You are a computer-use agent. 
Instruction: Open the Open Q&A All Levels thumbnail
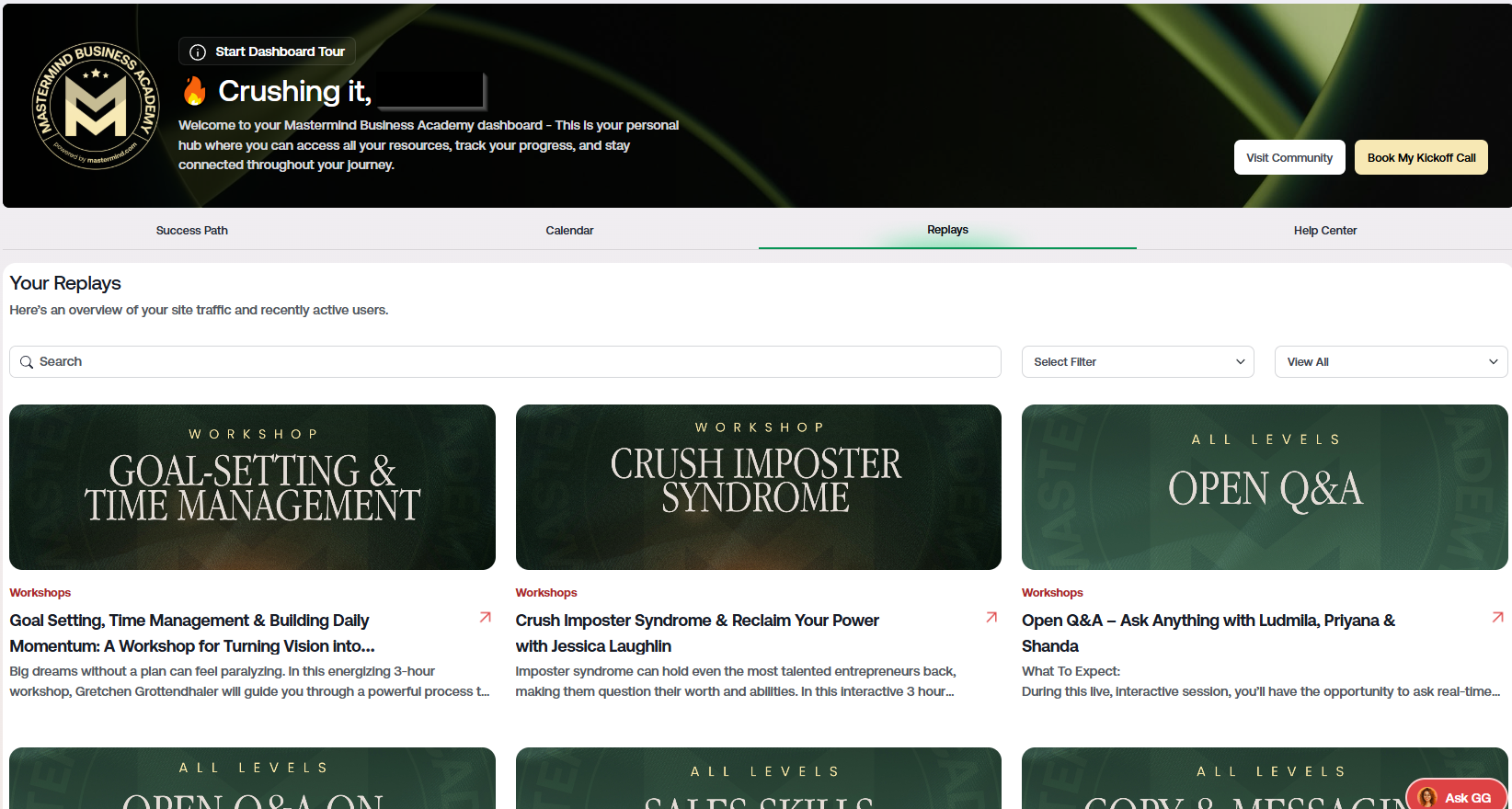(1265, 487)
